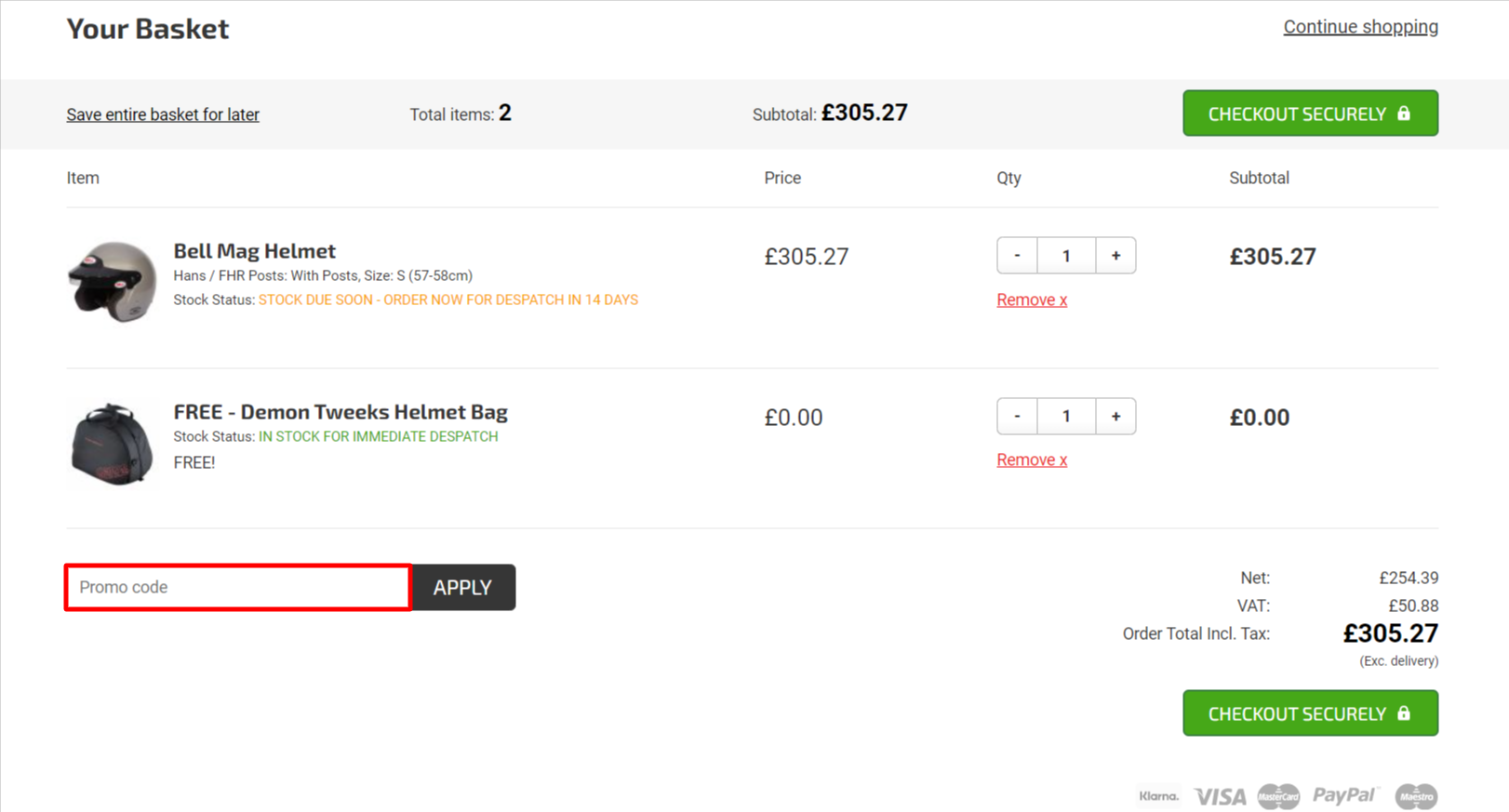Click the Bell Mag Helmet title
Screen dimensions: 1509x812
[x=254, y=251]
